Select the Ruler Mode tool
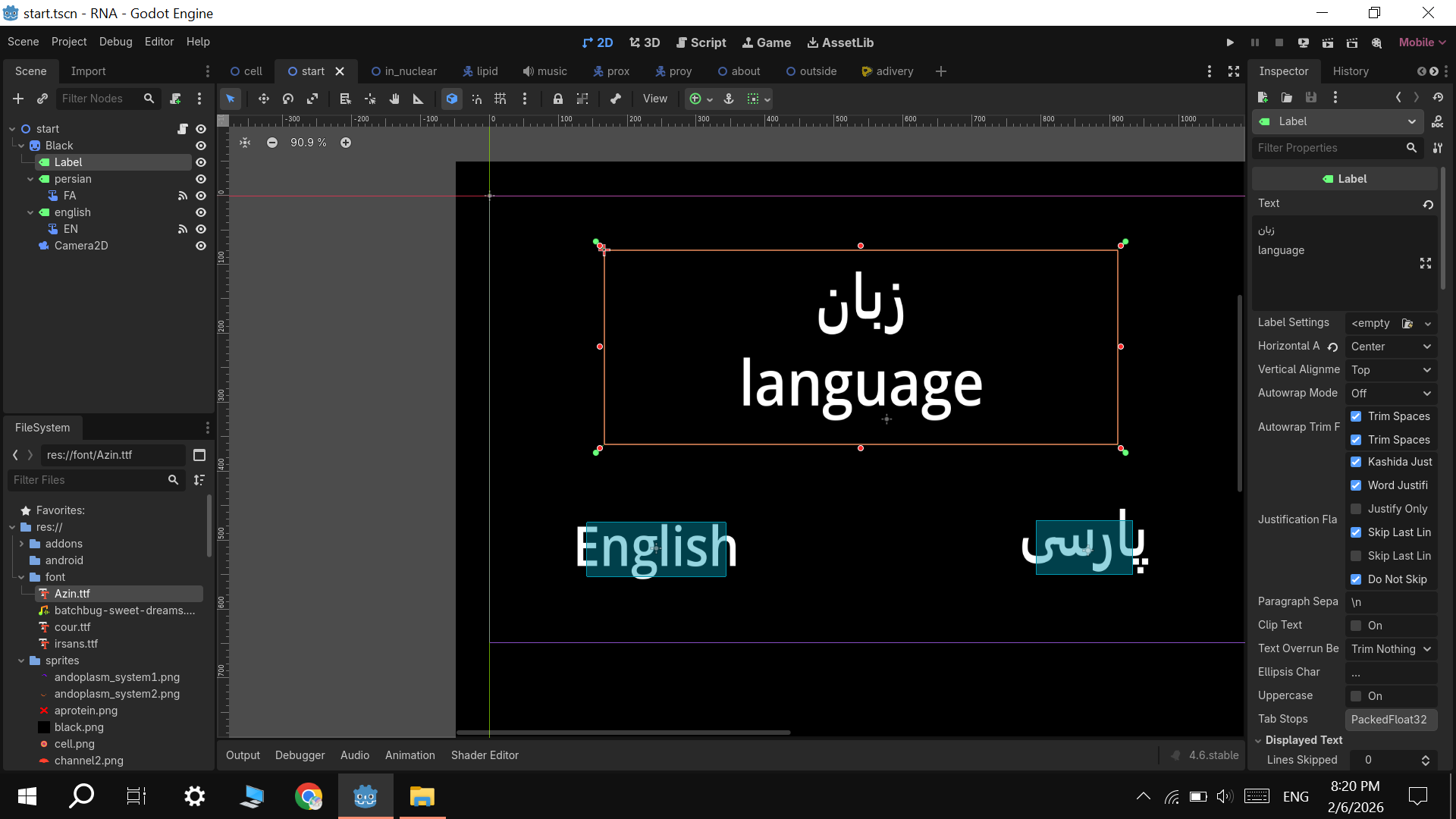Screen dimensions: 1456x819 coord(418,99)
